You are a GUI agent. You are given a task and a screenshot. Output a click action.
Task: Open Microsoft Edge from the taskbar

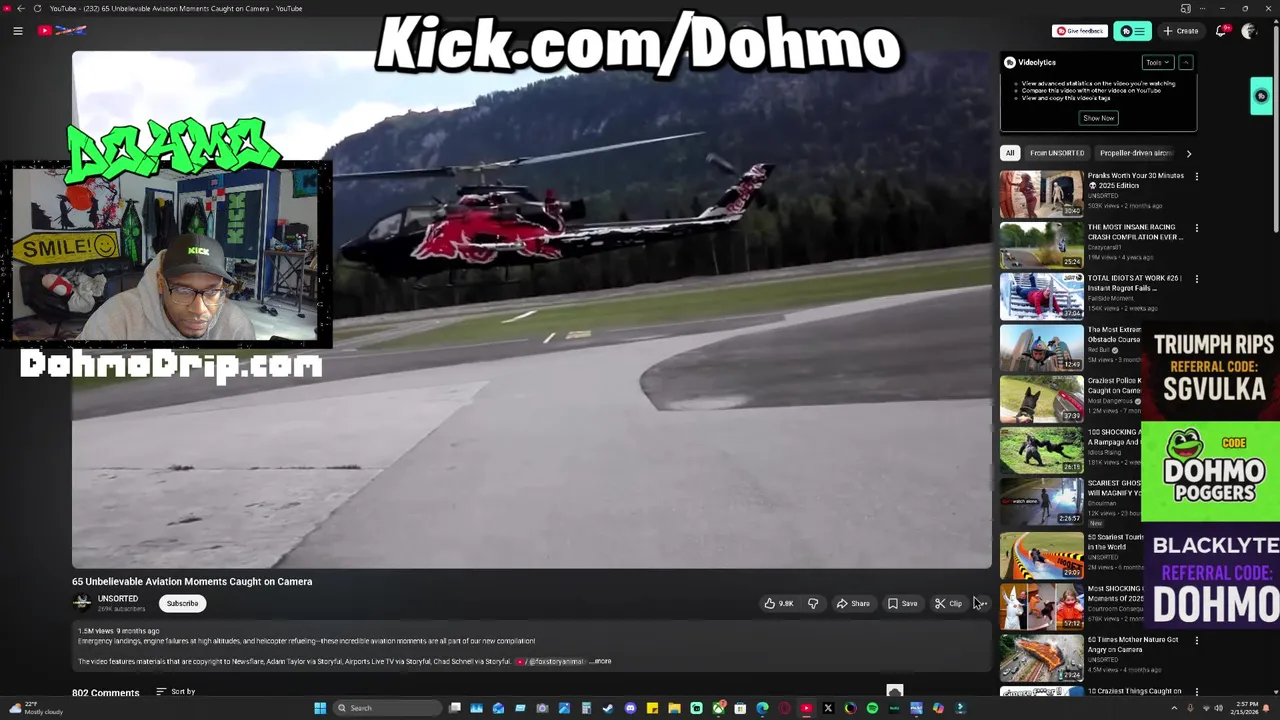click(x=762, y=708)
